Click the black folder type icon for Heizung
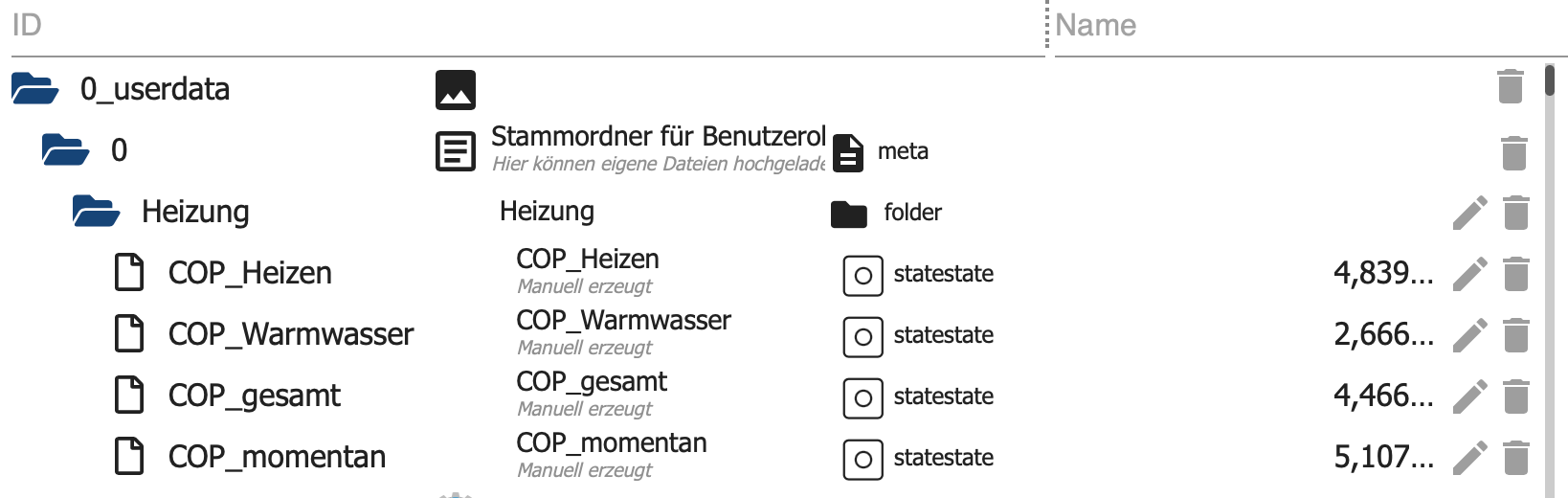The width and height of the screenshot is (1568, 498). click(848, 214)
